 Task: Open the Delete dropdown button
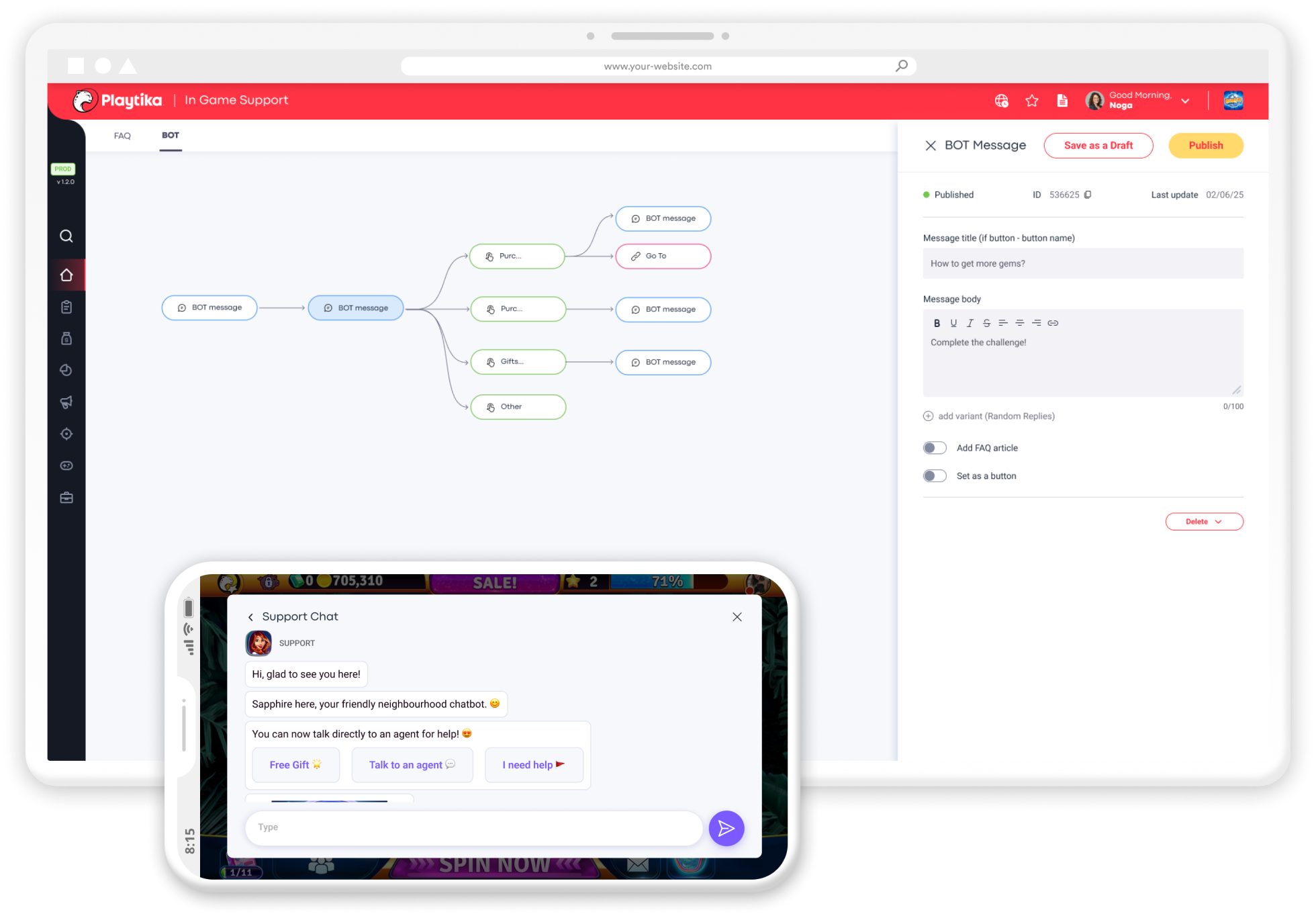point(1204,522)
